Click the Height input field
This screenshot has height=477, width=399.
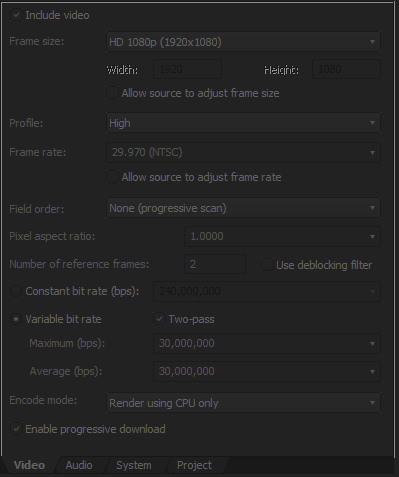click(346, 69)
